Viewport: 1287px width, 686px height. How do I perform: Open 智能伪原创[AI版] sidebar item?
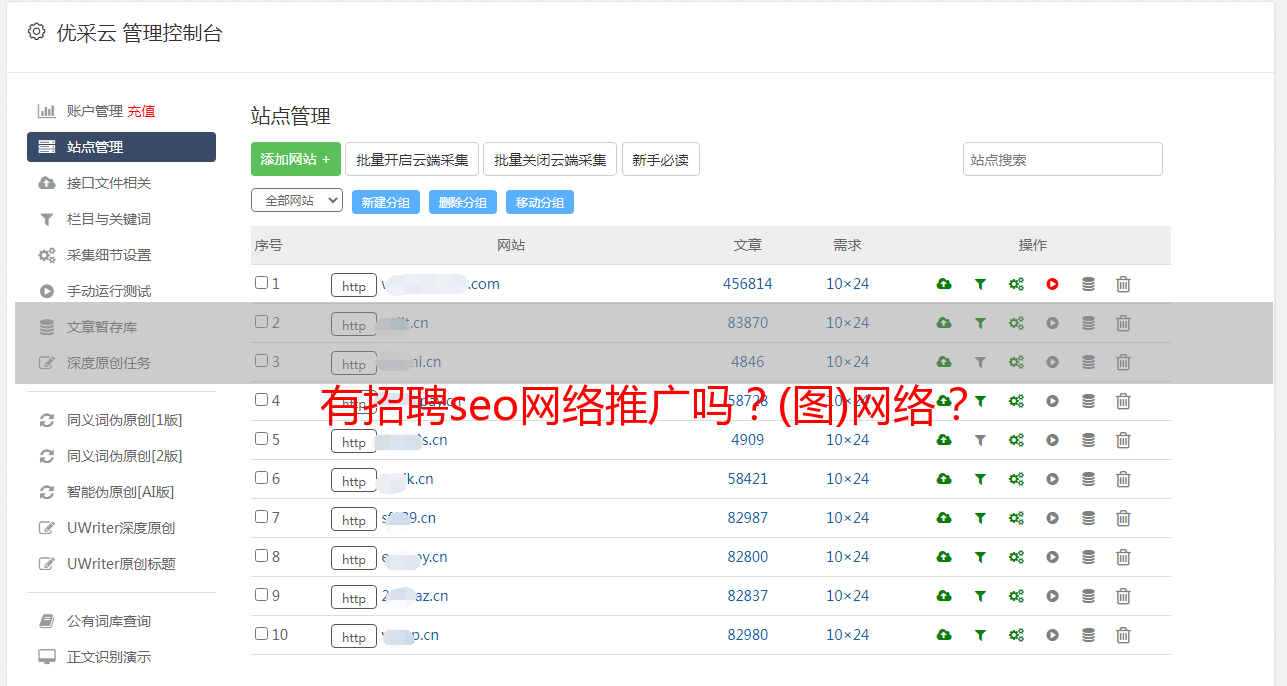click(120, 492)
